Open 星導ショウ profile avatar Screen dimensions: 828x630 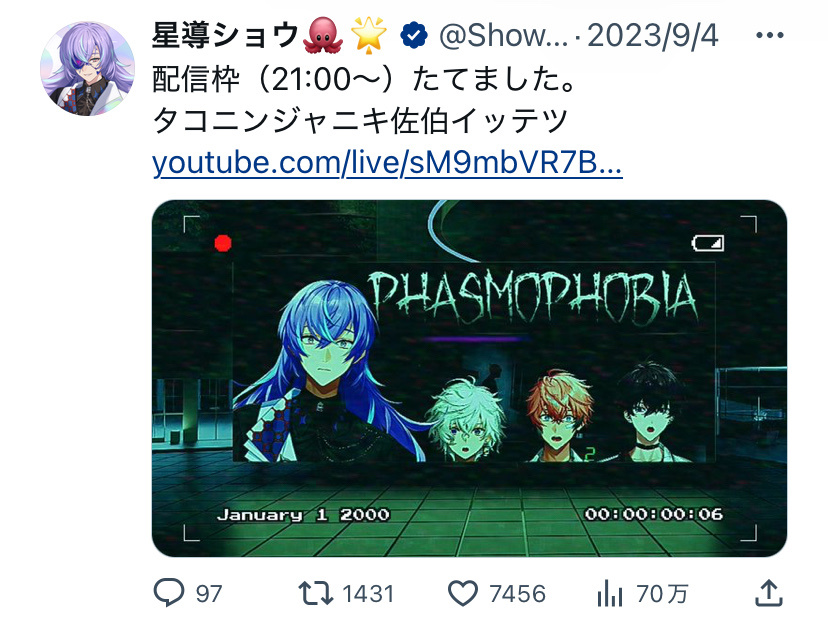[88, 68]
